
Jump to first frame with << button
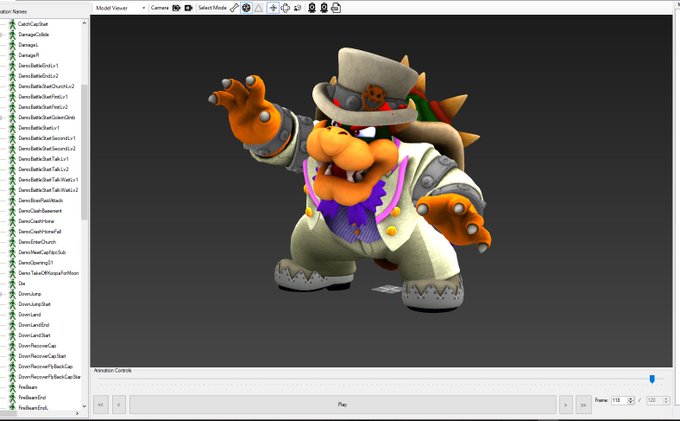(101, 405)
